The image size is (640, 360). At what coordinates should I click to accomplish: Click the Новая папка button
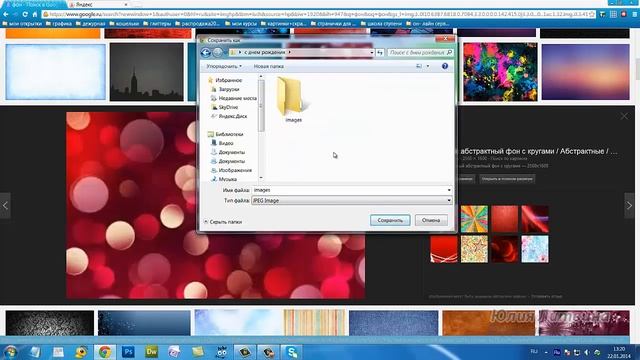(x=269, y=66)
